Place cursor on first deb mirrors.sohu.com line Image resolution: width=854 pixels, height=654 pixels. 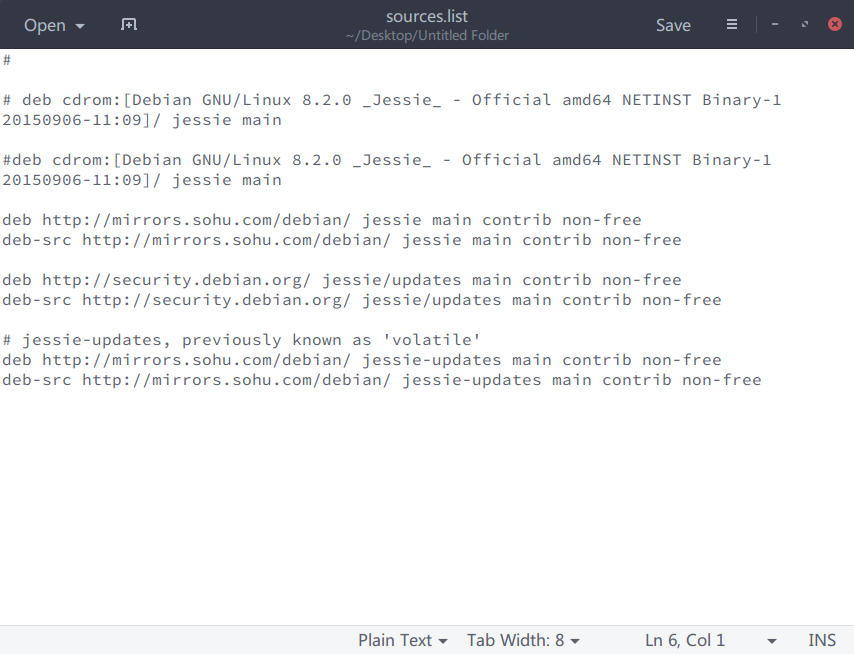click(x=320, y=220)
